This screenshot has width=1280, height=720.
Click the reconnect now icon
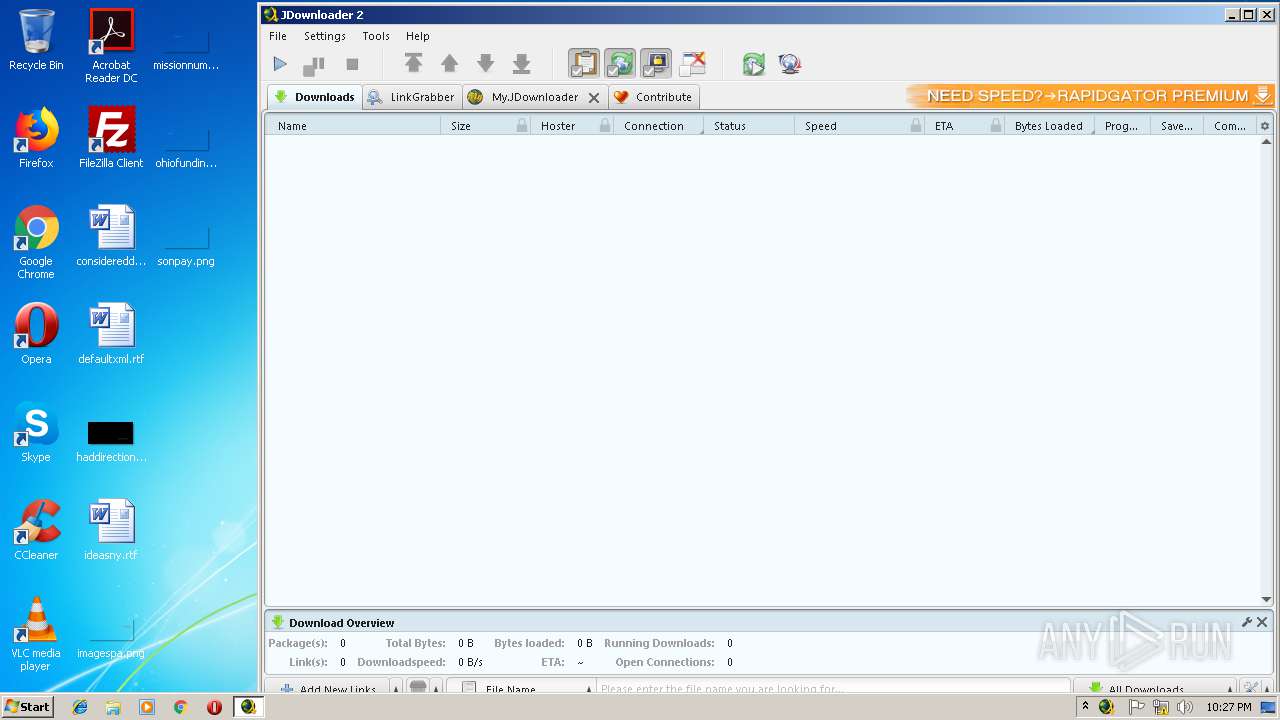(x=753, y=64)
